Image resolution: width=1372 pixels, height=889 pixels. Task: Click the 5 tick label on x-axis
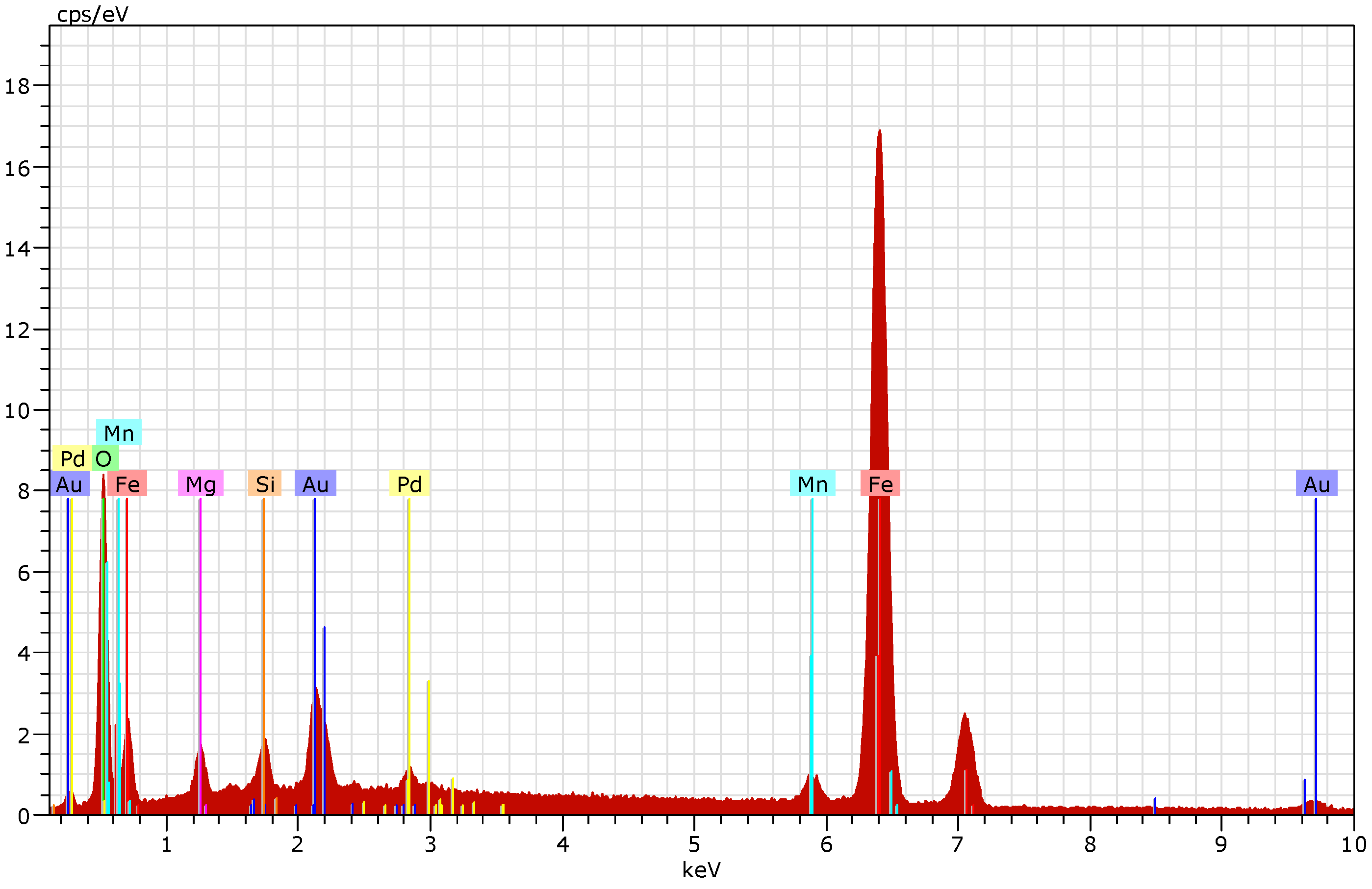click(x=694, y=844)
